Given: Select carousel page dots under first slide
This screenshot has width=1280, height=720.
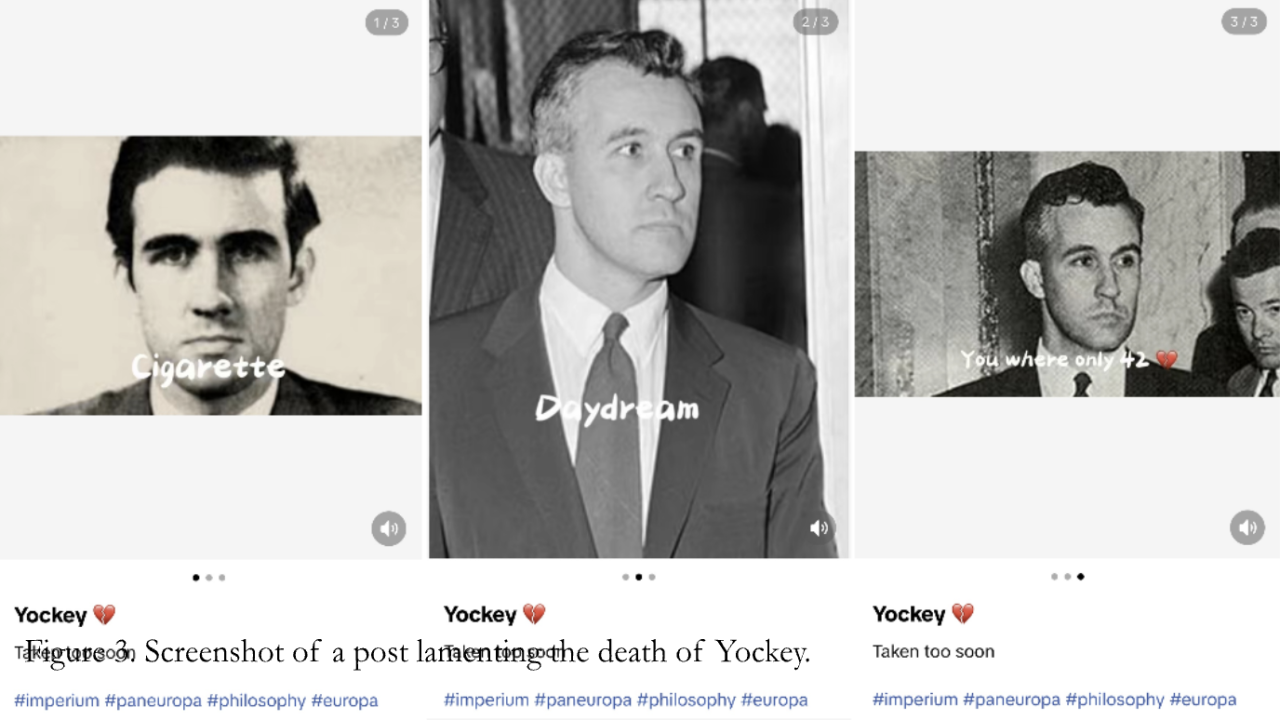Looking at the screenshot, I should click(x=208, y=577).
